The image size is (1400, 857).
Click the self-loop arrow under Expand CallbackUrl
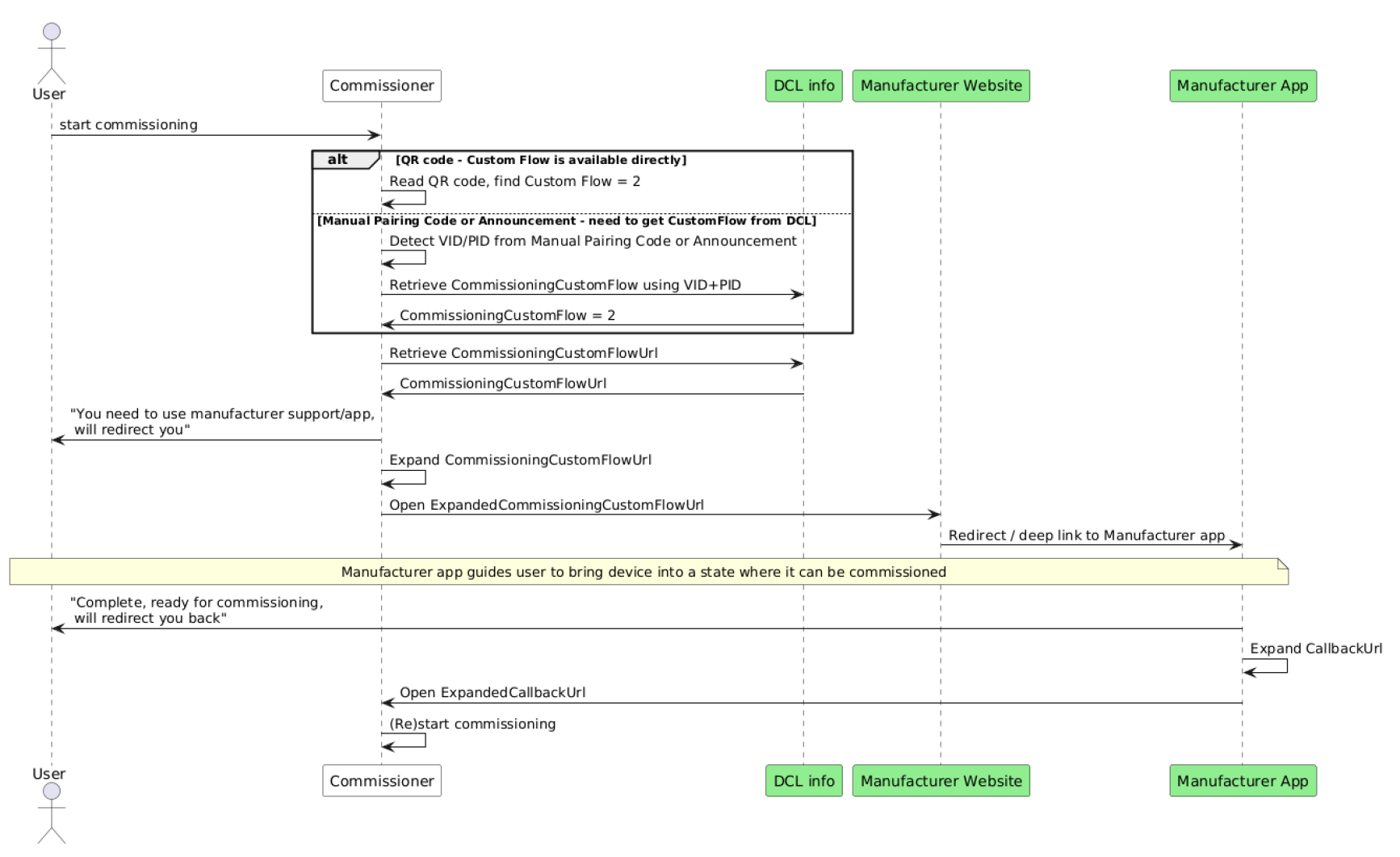[x=1266, y=666]
